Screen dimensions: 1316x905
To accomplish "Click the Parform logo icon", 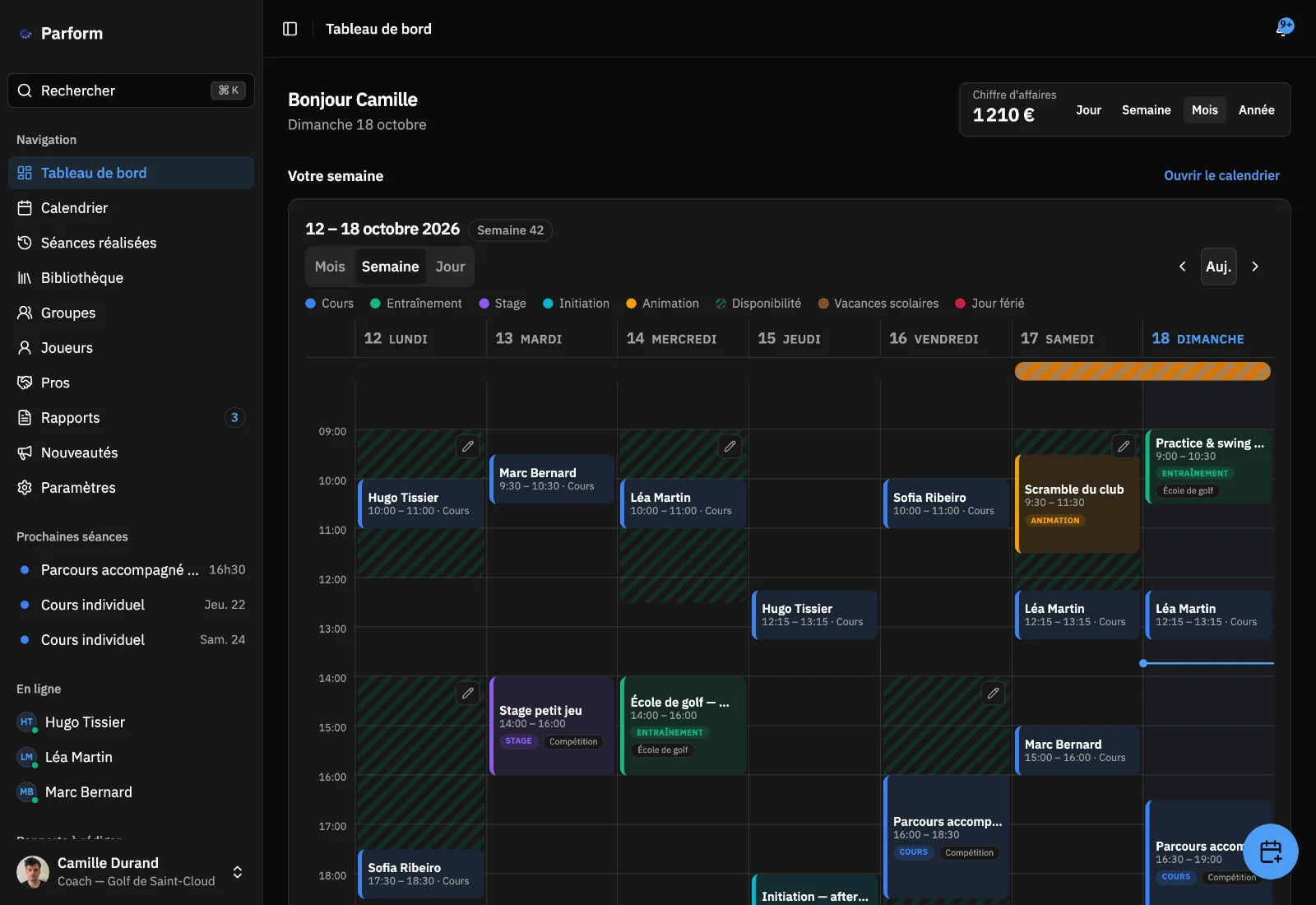I will pos(25,34).
